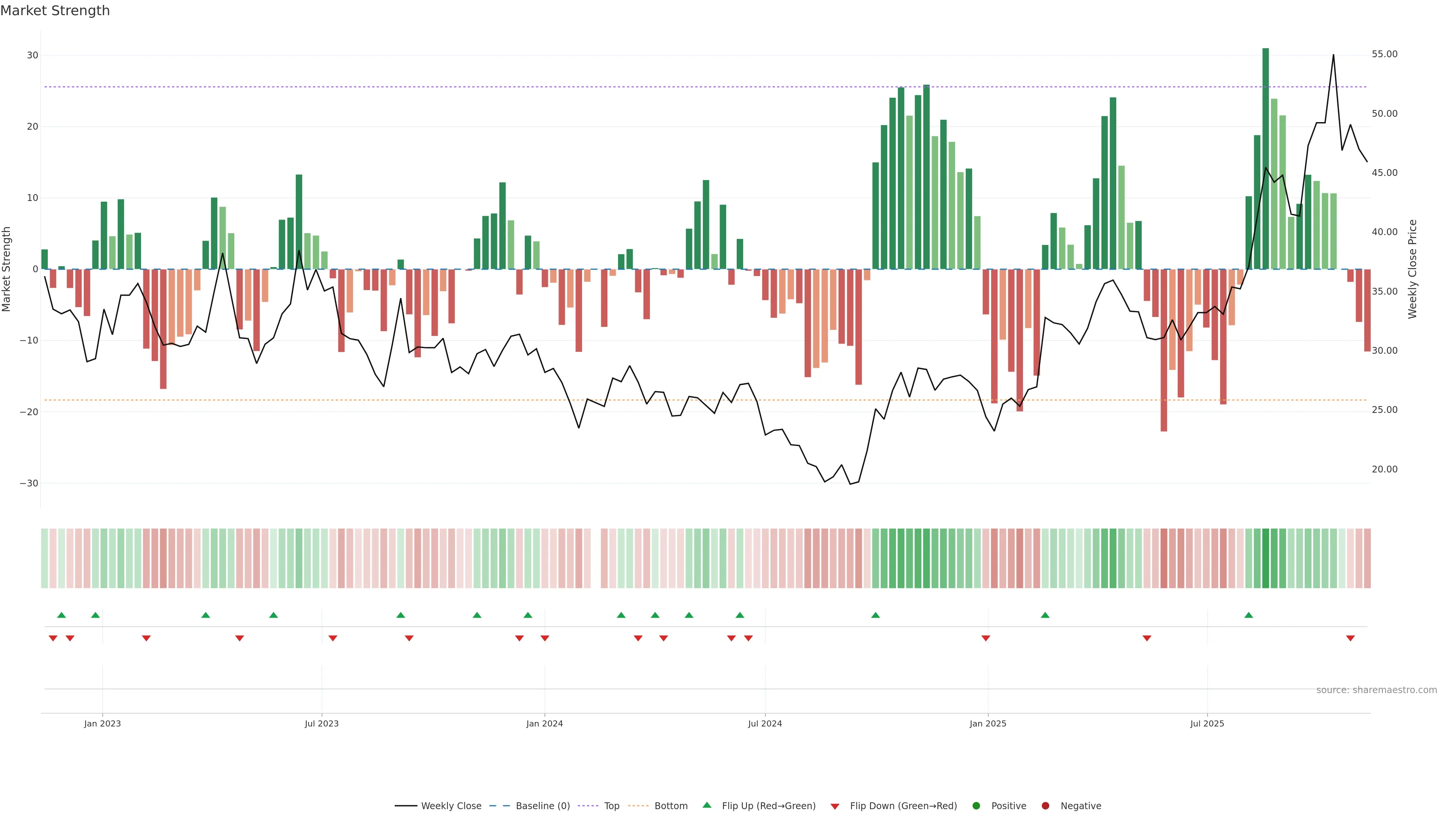Click the leftmost red flip-down triangle marker
Image resolution: width=1456 pixels, height=819 pixels.
tap(53, 638)
